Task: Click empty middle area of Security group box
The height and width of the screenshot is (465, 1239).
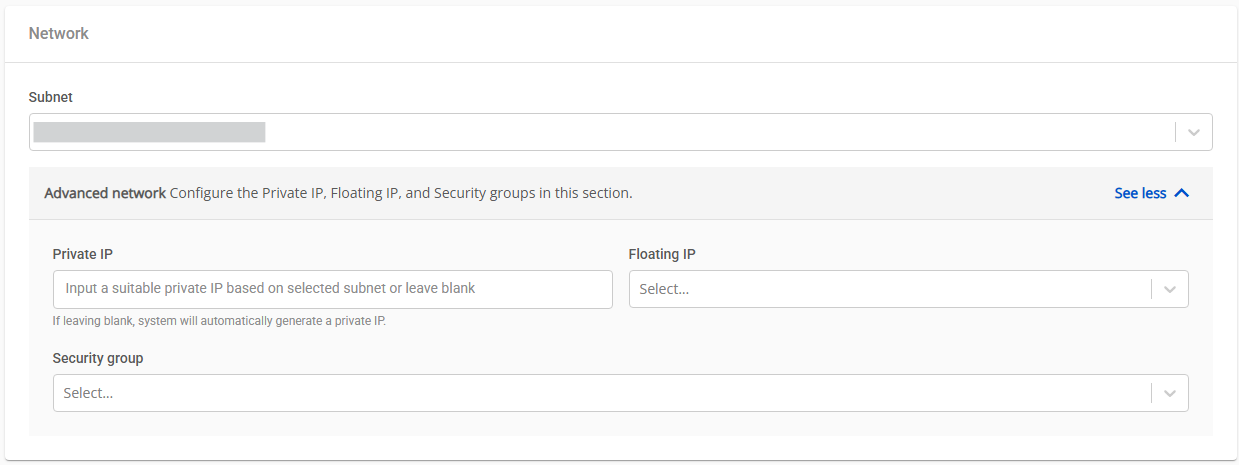Action: (600, 393)
